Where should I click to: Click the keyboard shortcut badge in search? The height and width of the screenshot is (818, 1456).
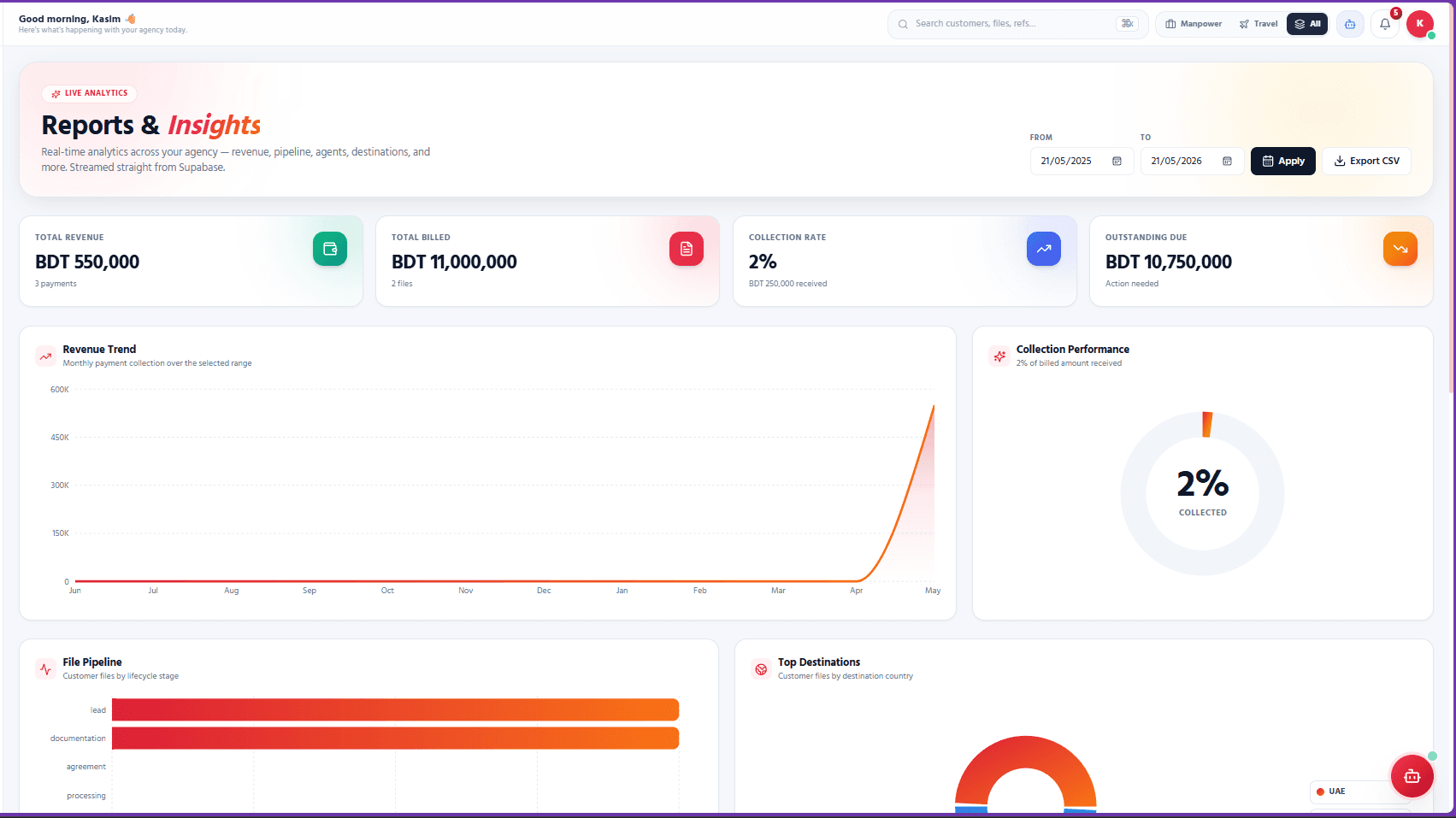pos(1128,24)
